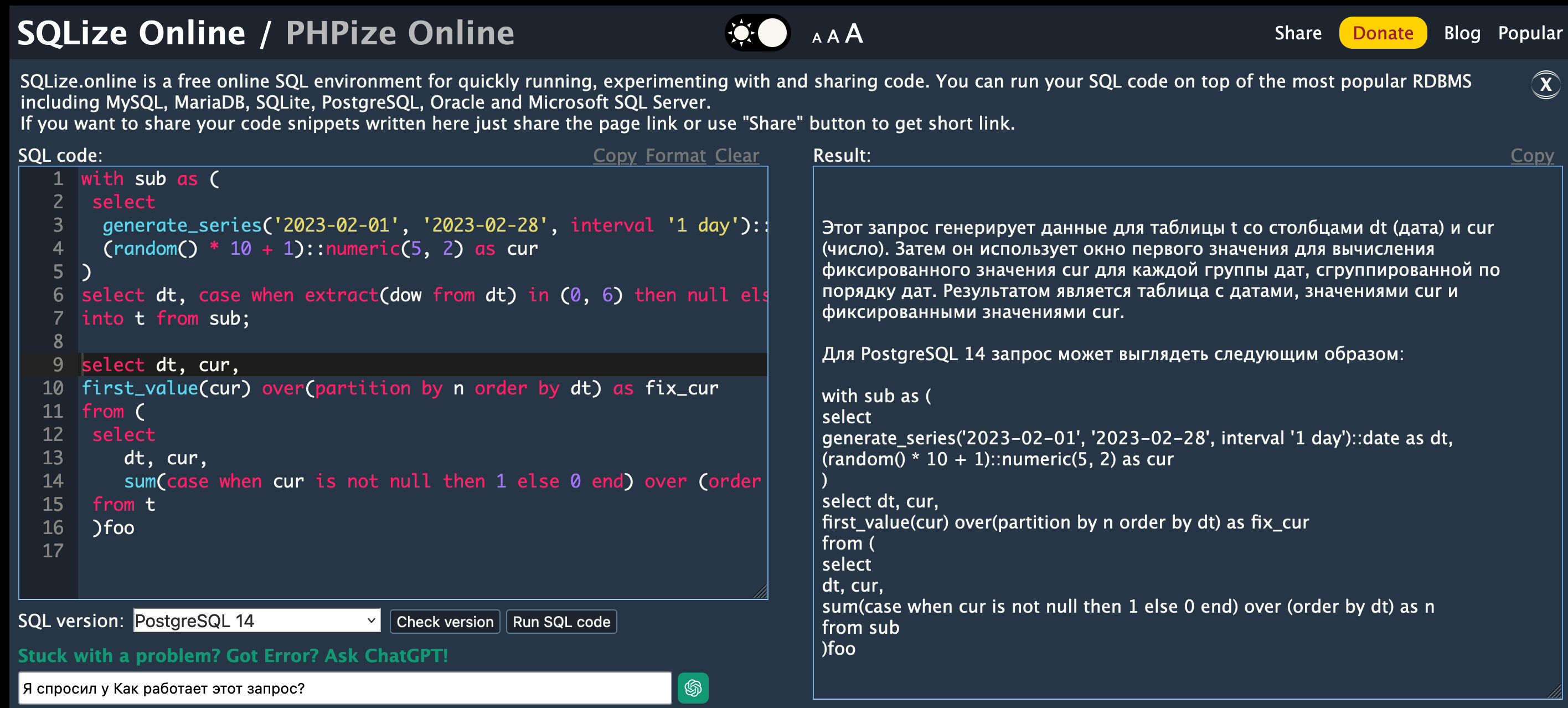Click the ChatGPT question input field
This screenshot has width=1568, height=708.
tap(344, 689)
